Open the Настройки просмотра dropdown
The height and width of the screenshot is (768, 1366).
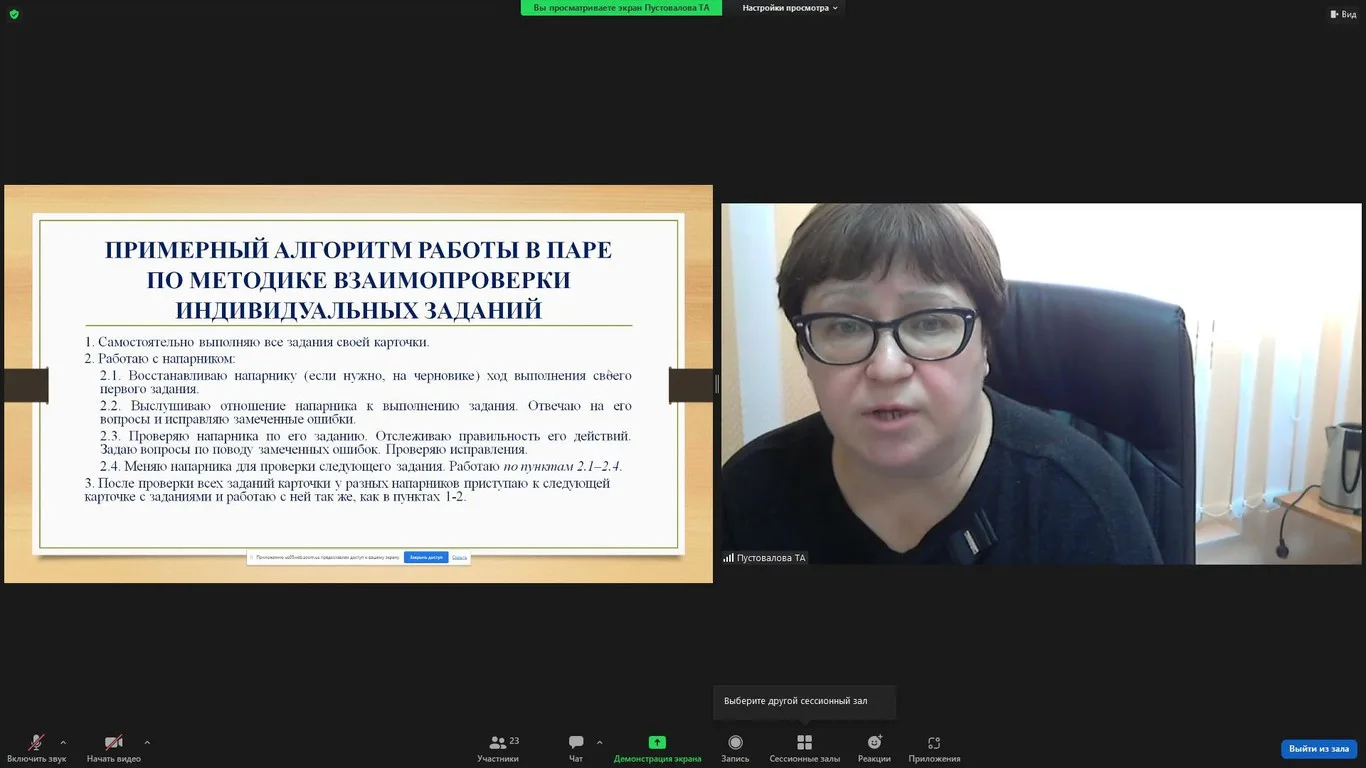coord(786,7)
